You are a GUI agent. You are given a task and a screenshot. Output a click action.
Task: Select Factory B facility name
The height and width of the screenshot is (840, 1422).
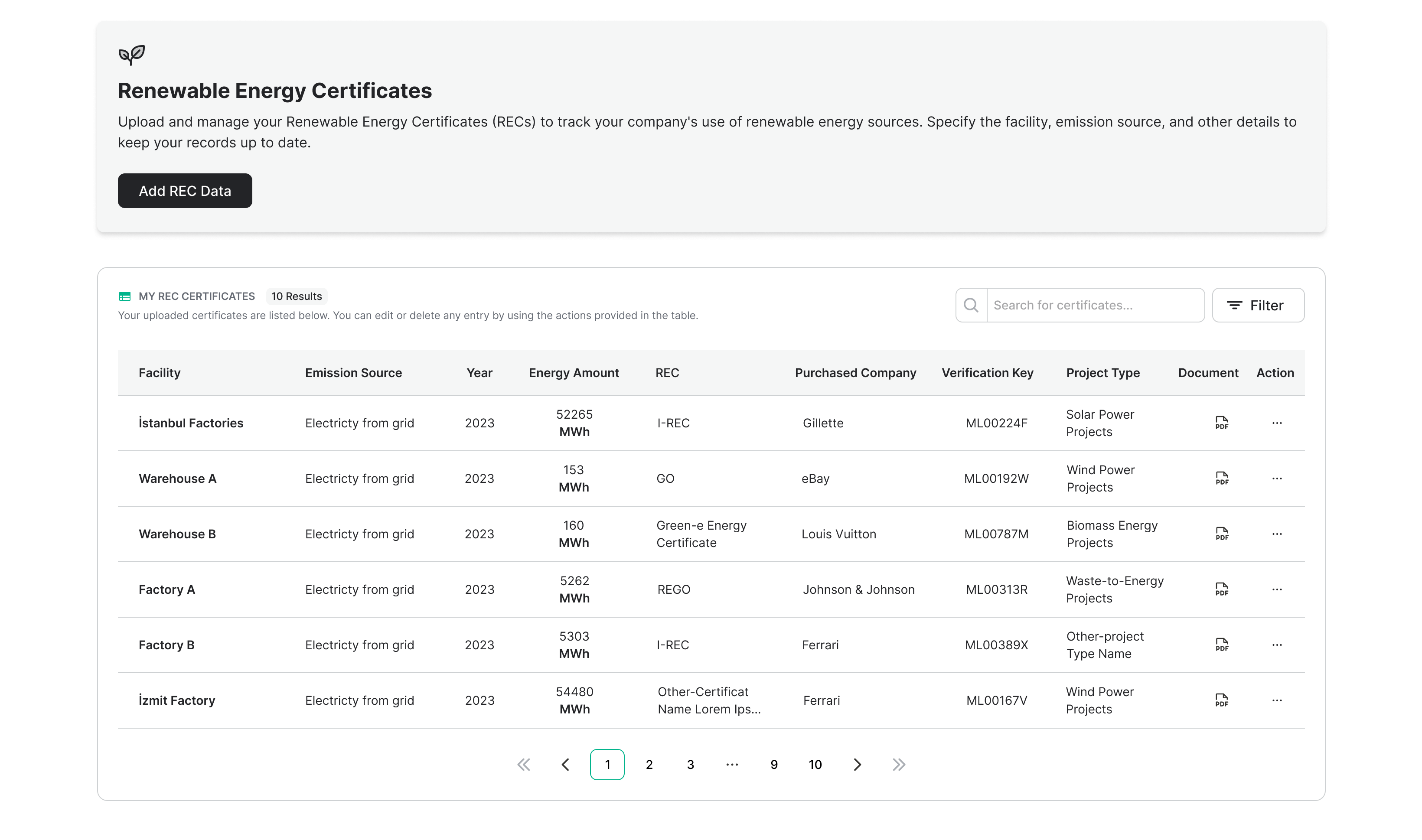pos(166,645)
